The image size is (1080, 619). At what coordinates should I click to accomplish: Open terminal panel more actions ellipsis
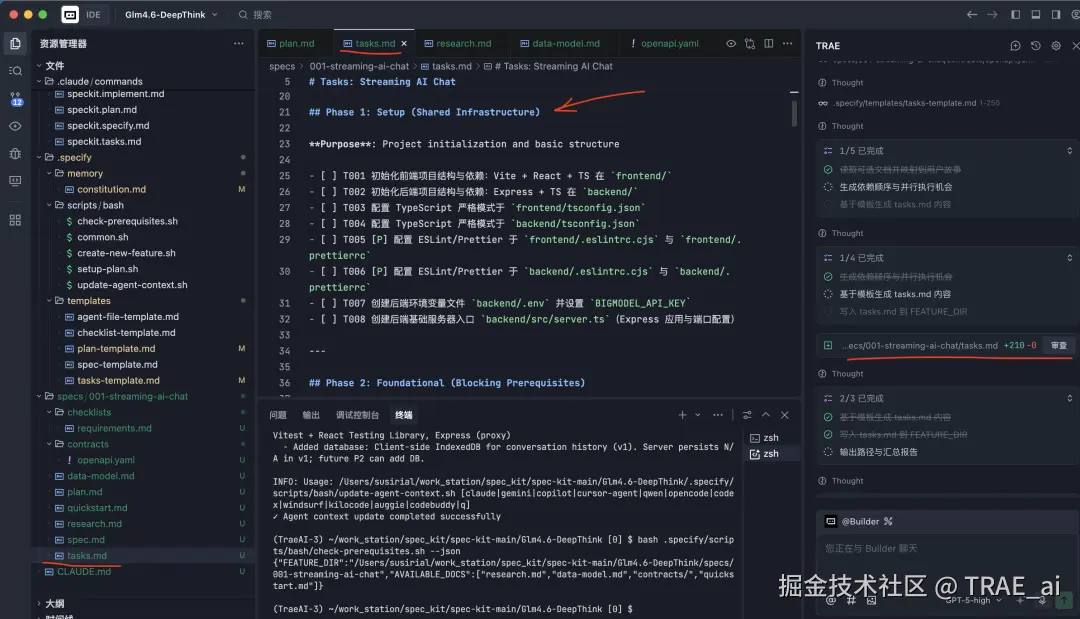click(x=718, y=415)
